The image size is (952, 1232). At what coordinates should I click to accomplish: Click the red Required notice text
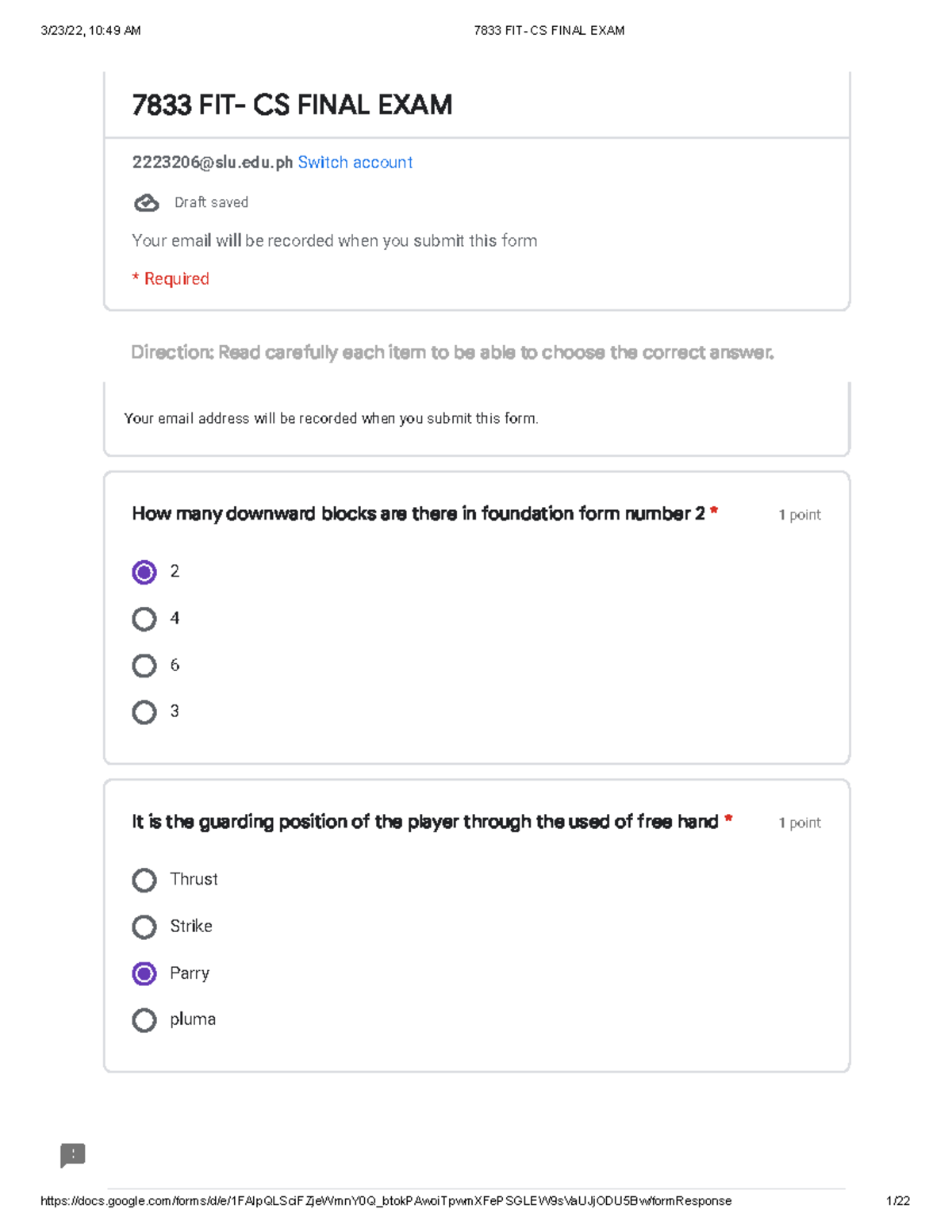point(171,279)
